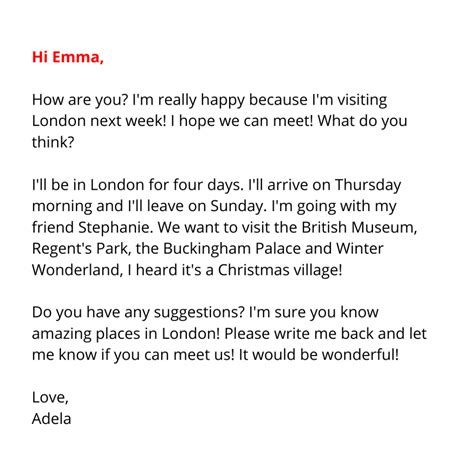Click the word 'suggestions?'
This screenshot has height=474, width=474.
coord(199,313)
